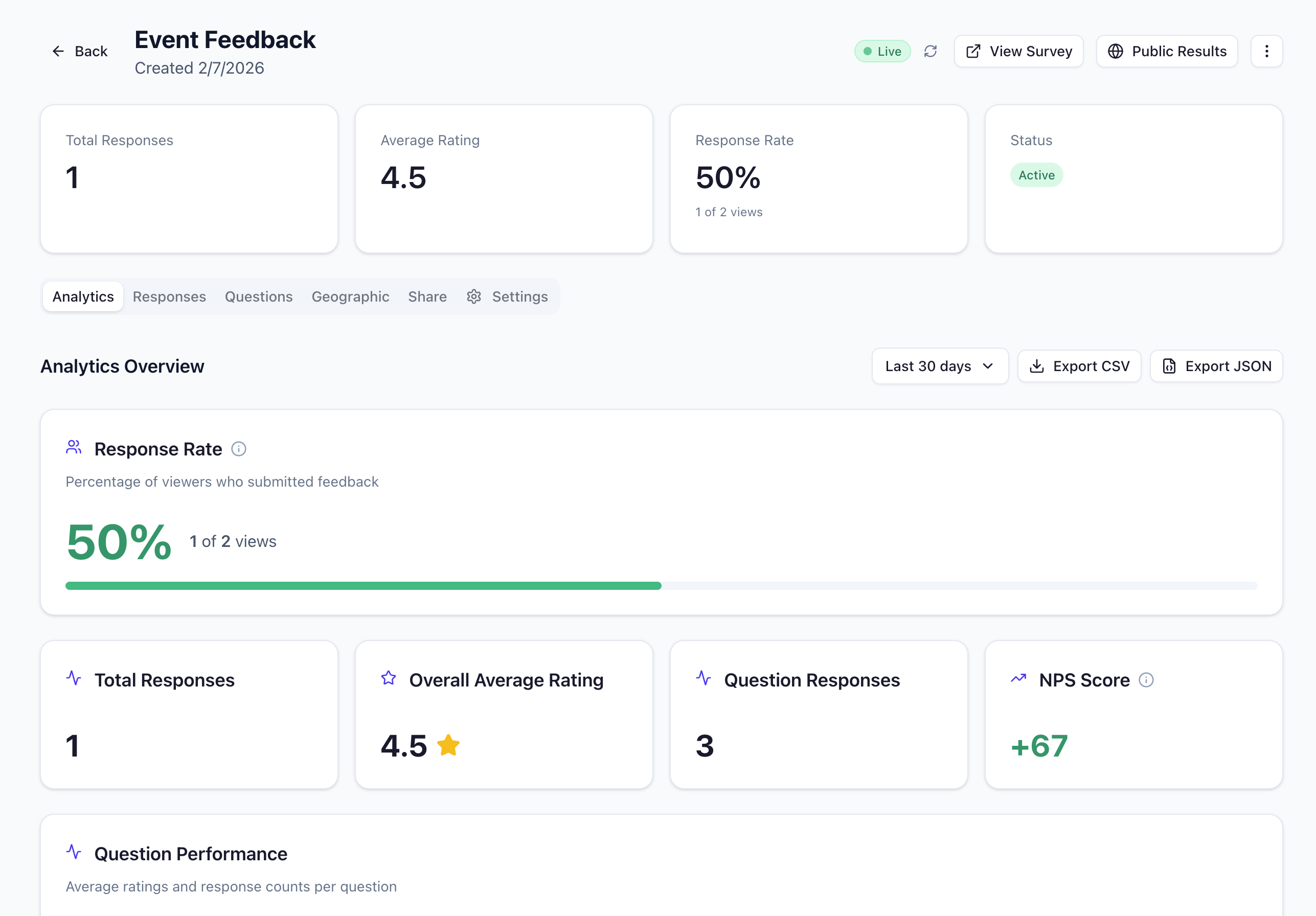
Task: Click the Live status badge
Action: click(882, 51)
